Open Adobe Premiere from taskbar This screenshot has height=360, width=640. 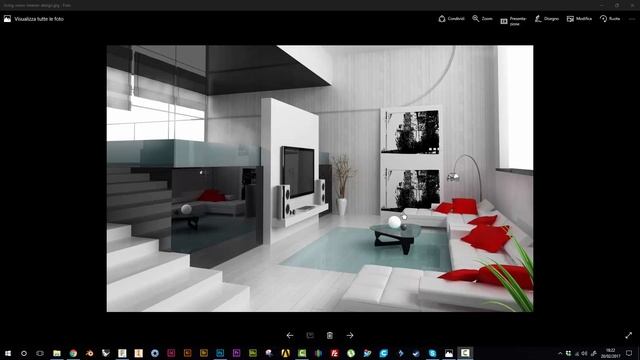coord(236,353)
